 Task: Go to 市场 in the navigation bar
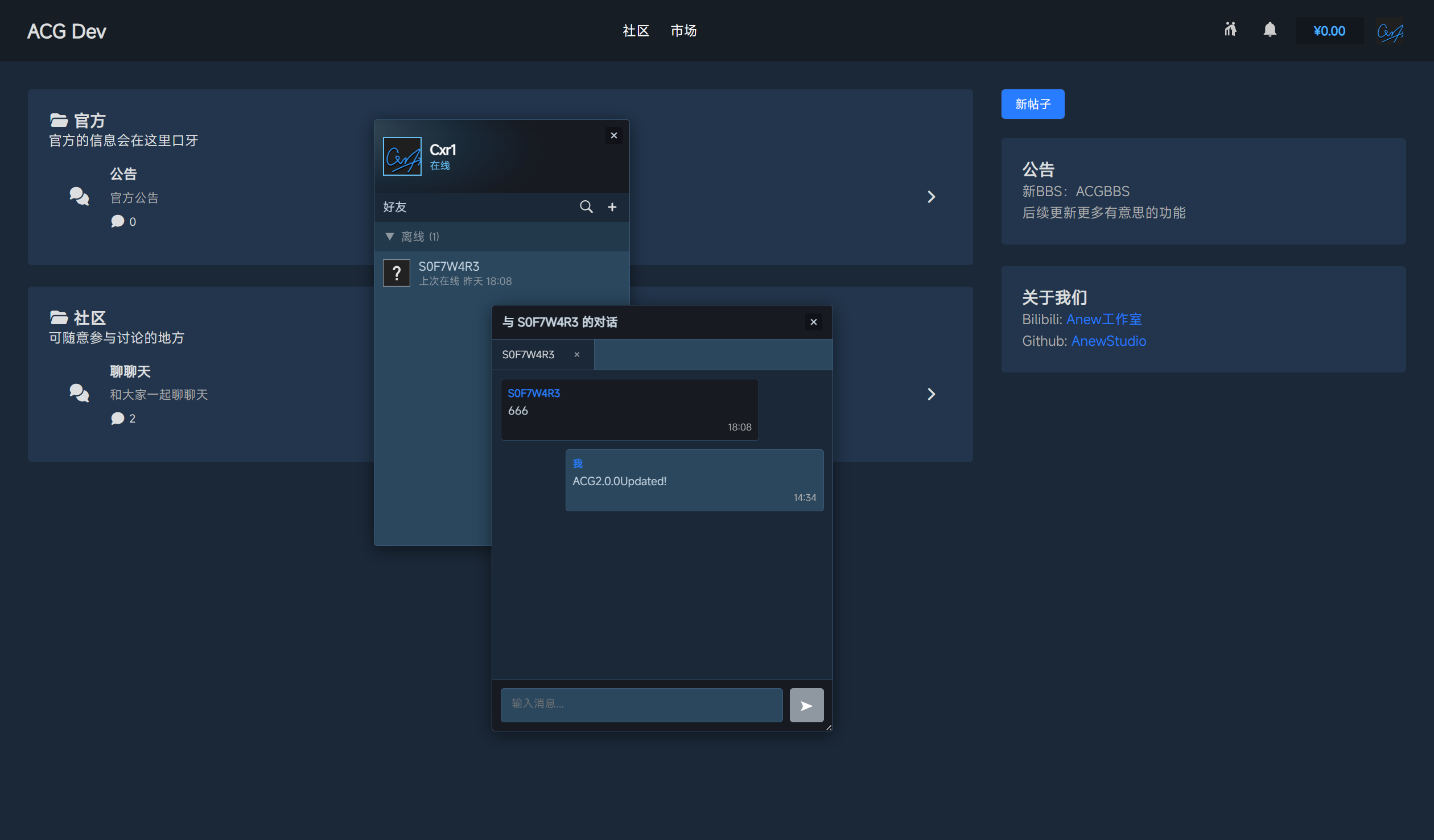coord(683,31)
